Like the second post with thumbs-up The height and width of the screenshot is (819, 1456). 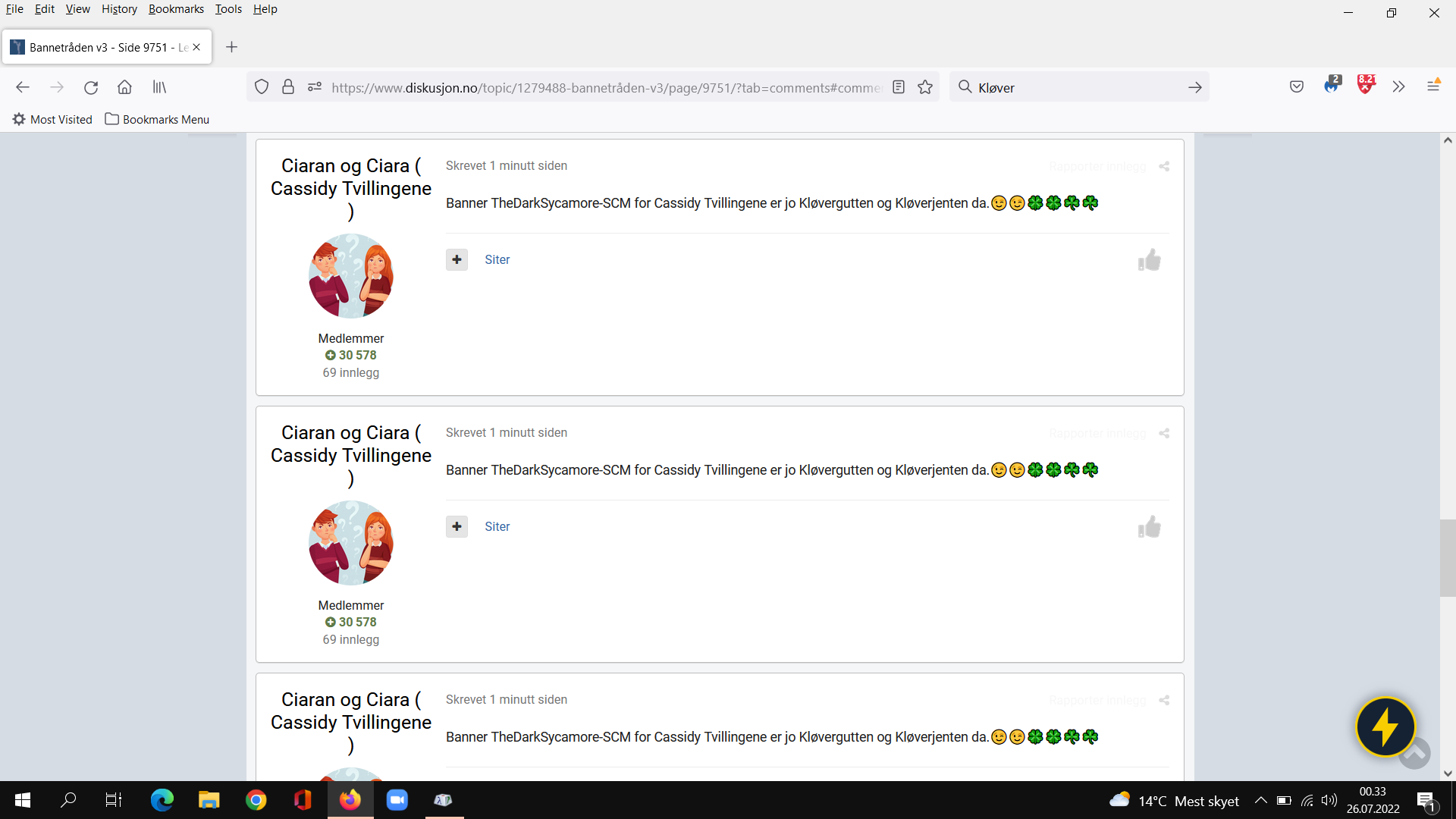[1150, 527]
